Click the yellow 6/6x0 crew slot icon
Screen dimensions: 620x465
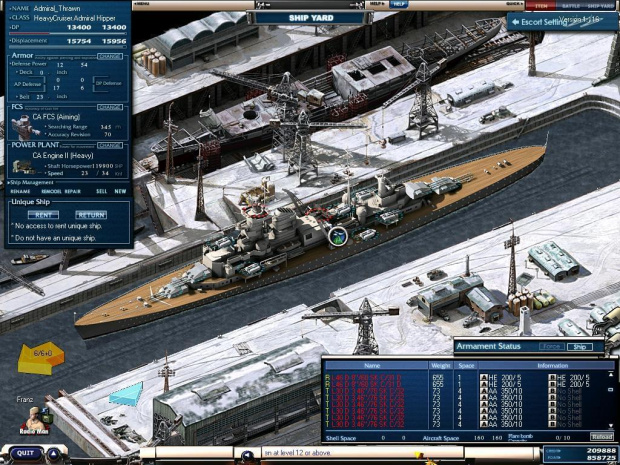tap(40, 355)
